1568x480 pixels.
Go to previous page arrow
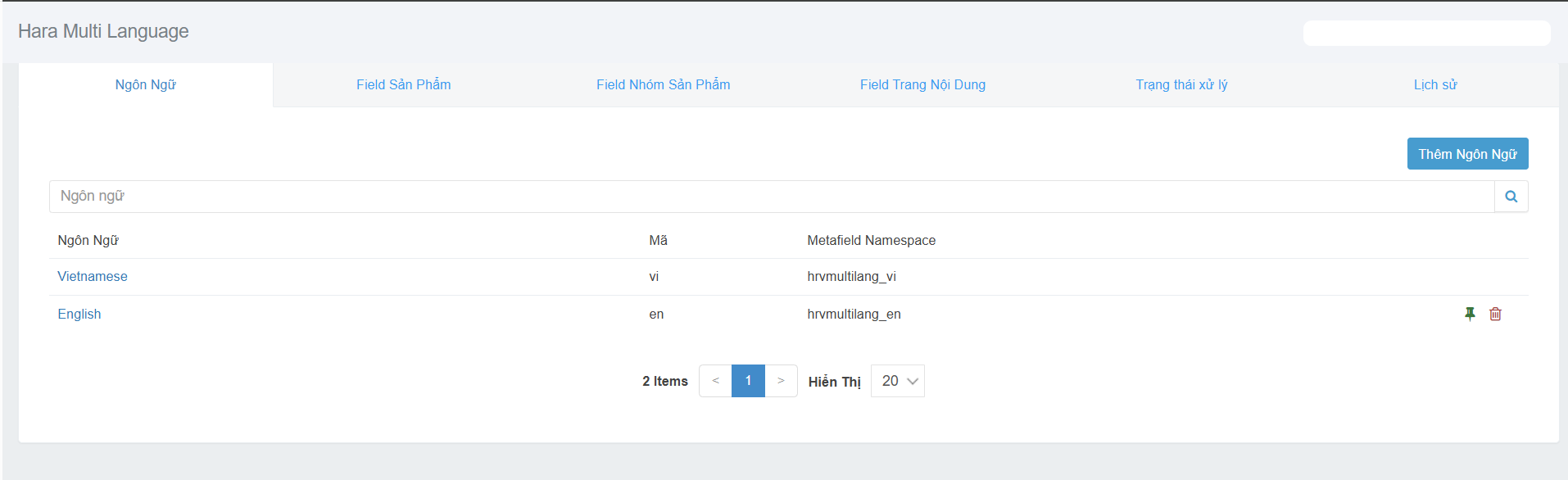pos(715,381)
